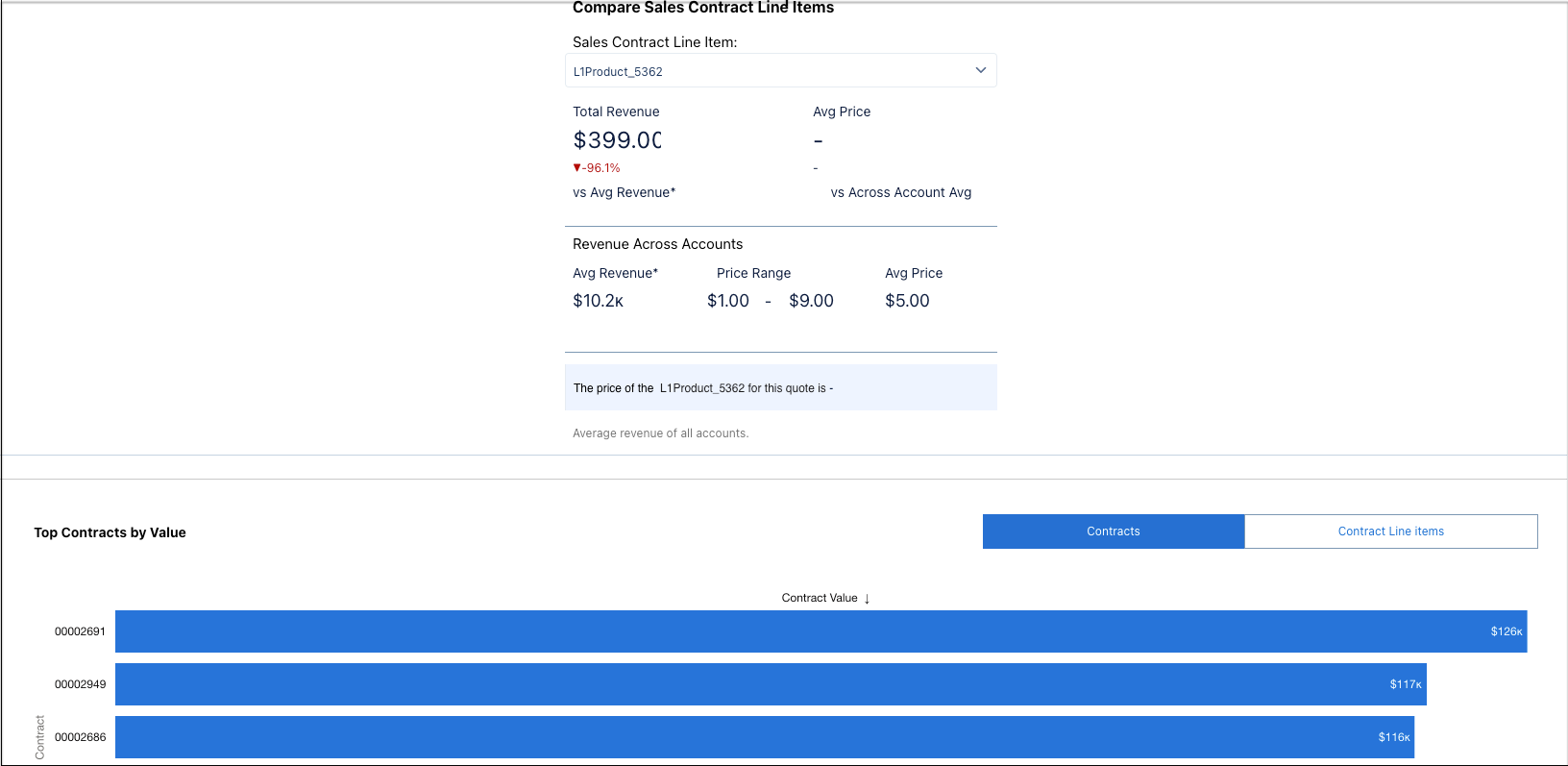Click the $399.00 Total Revenue value
The height and width of the screenshot is (766, 1568).
[617, 140]
